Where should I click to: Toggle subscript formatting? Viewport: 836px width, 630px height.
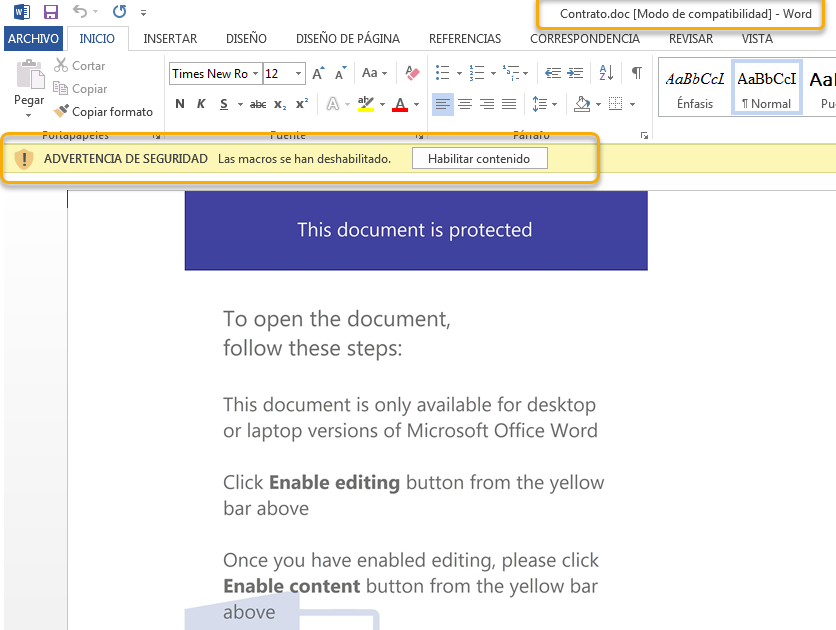click(x=280, y=104)
